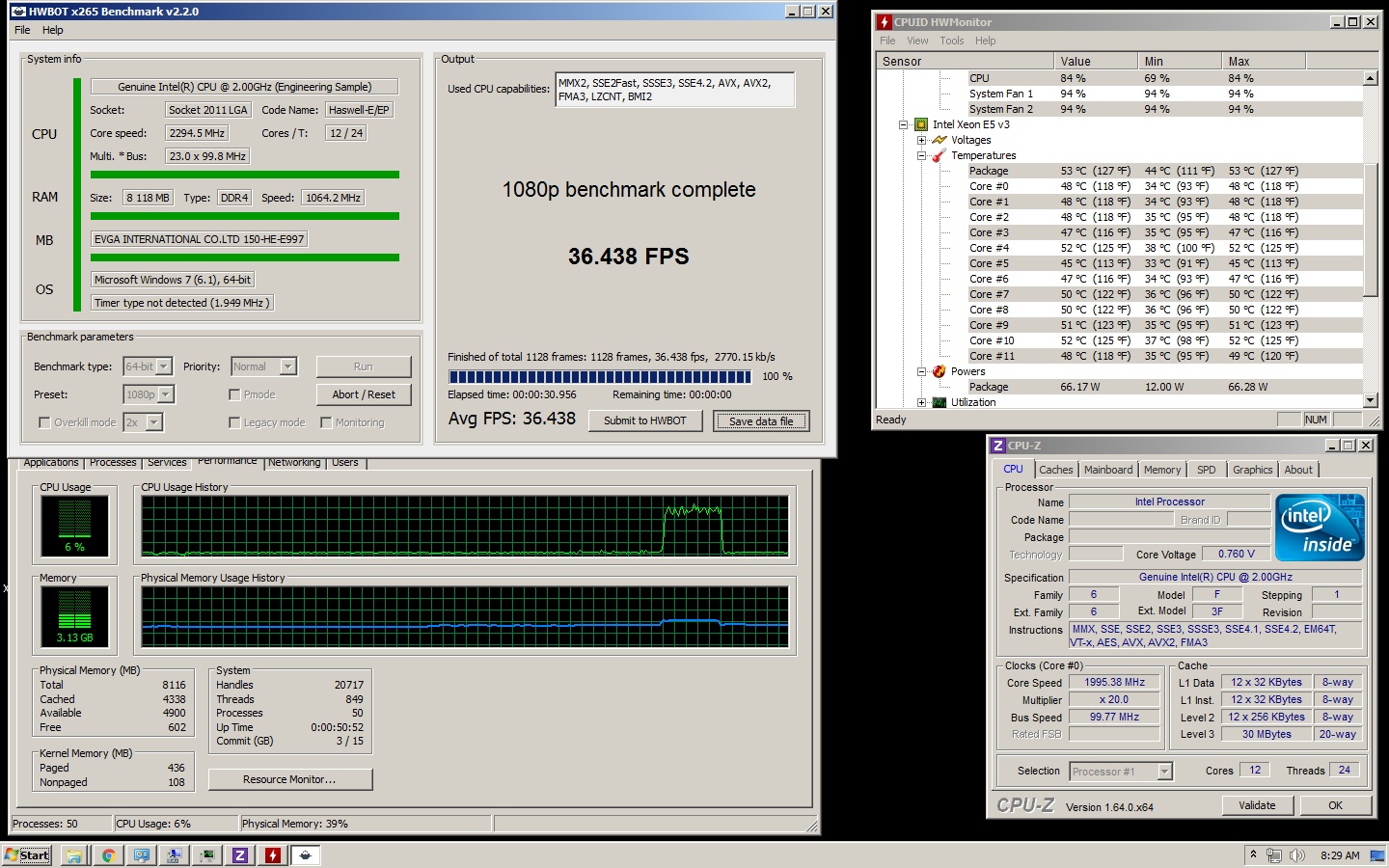Click the blue ID card taskbar icon

[x=142, y=854]
